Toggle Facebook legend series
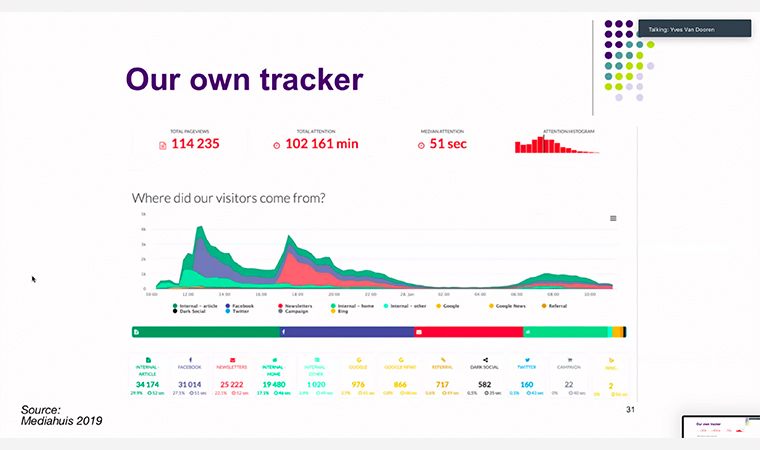Image resolution: width=760 pixels, height=450 pixels. [x=239, y=306]
